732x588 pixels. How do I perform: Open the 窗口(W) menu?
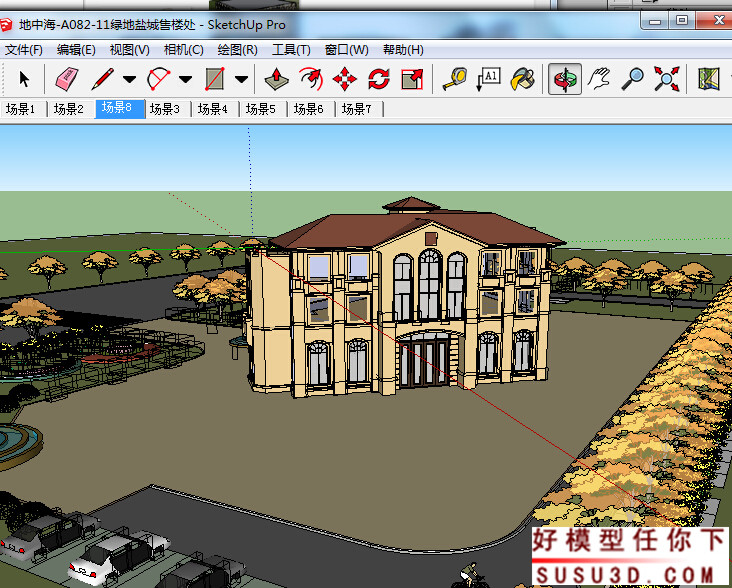(x=346, y=50)
